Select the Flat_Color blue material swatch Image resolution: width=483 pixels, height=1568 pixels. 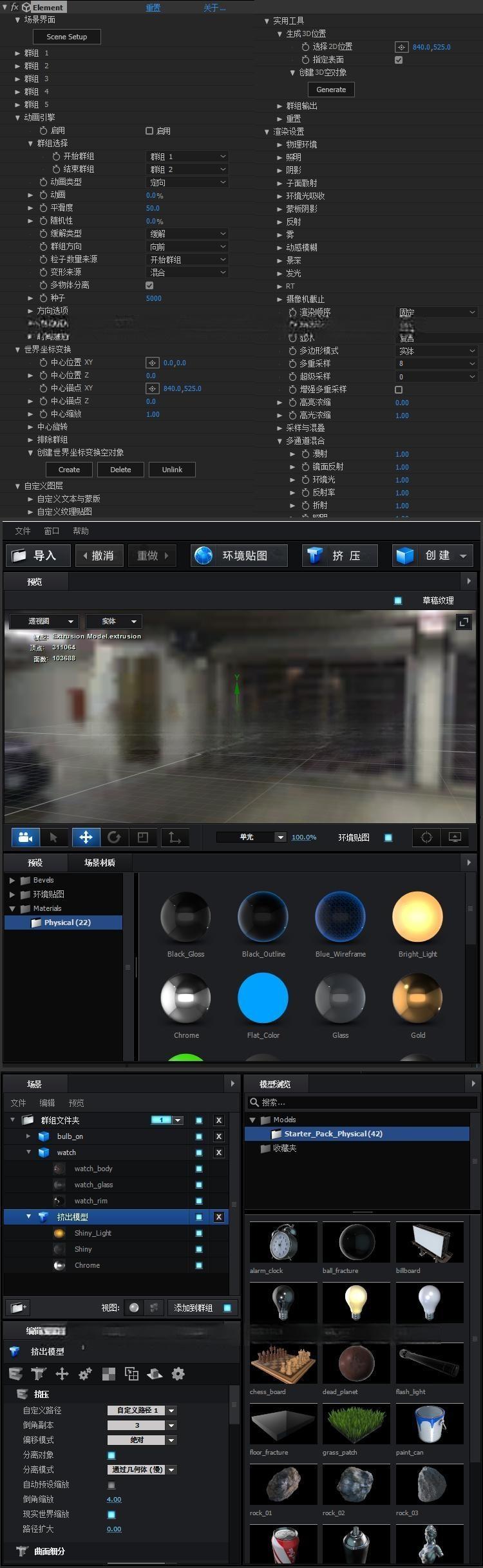(x=263, y=998)
